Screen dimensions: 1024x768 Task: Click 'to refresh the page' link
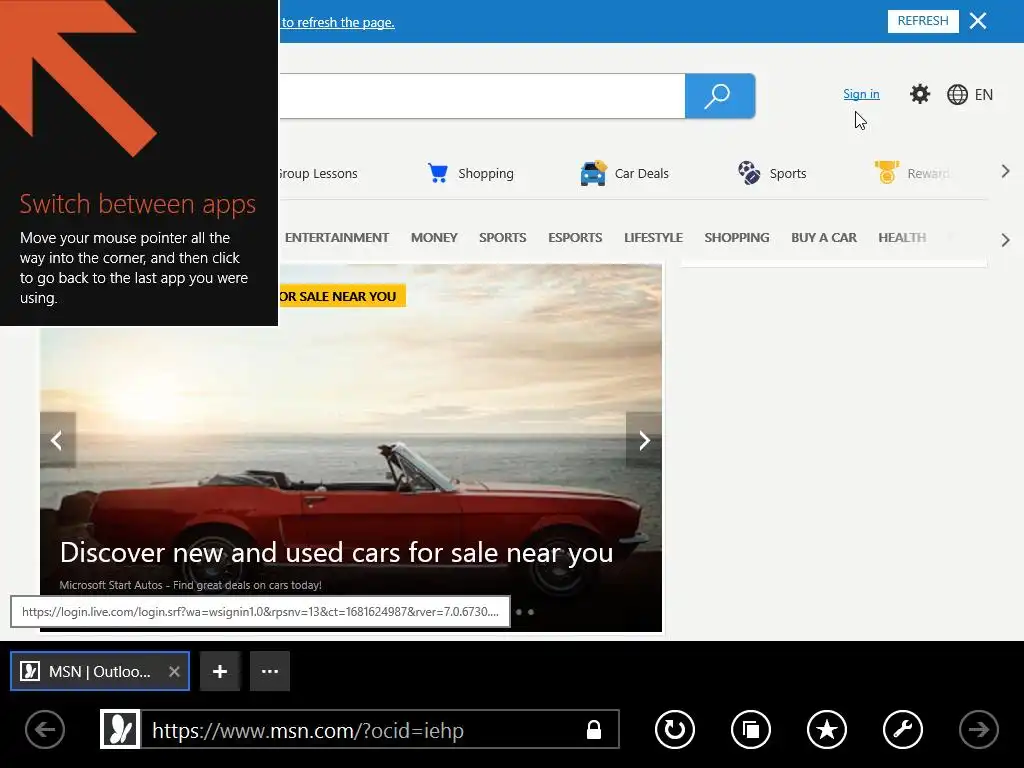tap(338, 22)
